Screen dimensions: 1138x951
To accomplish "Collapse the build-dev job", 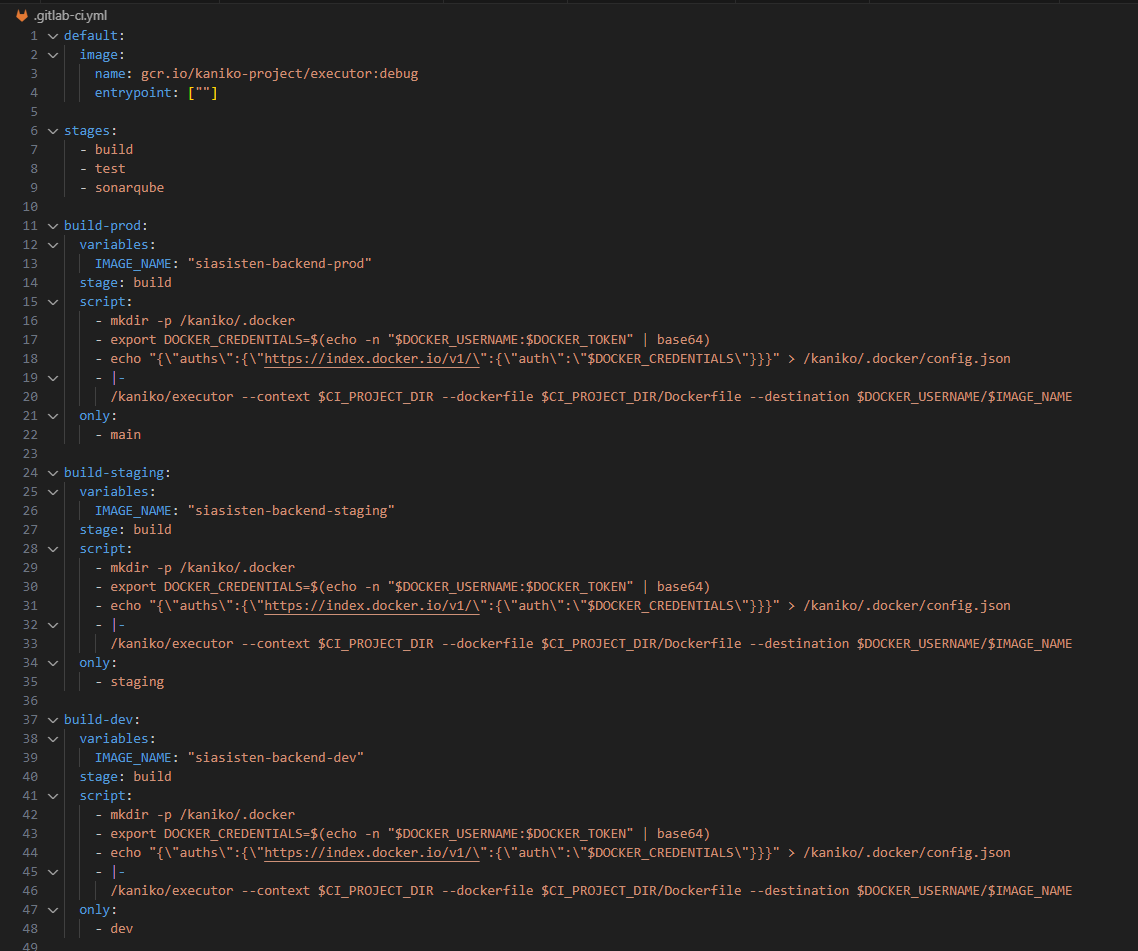I will click(x=52, y=719).
